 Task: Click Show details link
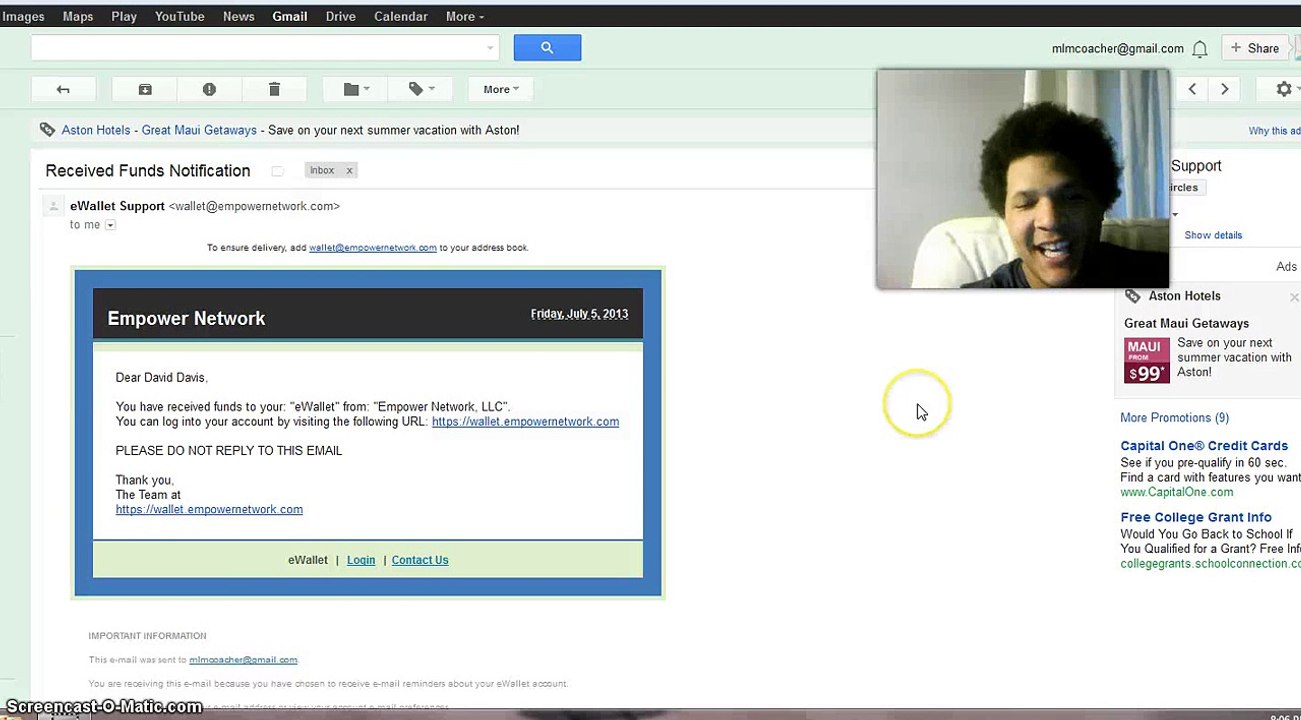[x=1213, y=235]
